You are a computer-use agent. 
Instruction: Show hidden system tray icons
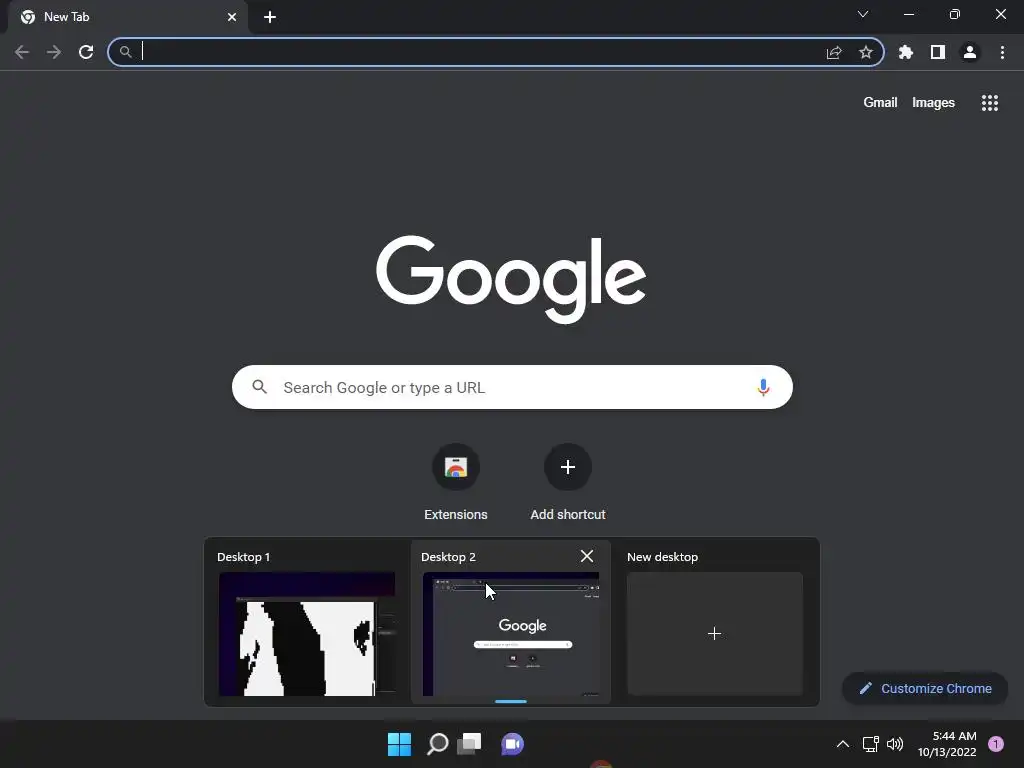(x=843, y=744)
